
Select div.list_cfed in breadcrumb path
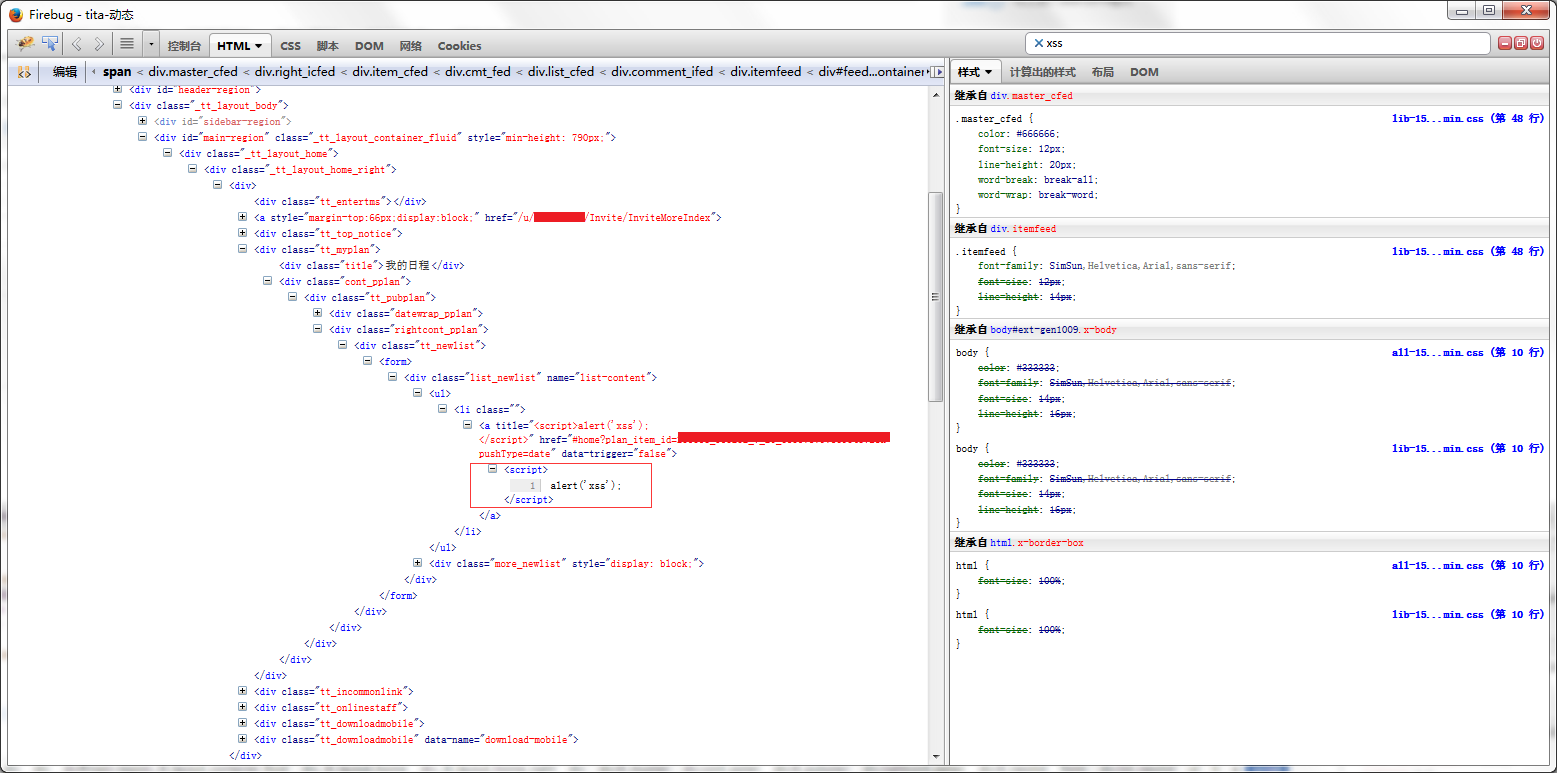tap(561, 72)
